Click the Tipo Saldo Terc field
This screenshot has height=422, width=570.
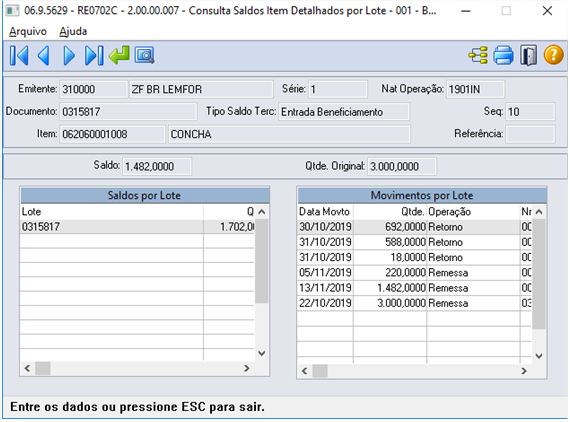click(344, 112)
